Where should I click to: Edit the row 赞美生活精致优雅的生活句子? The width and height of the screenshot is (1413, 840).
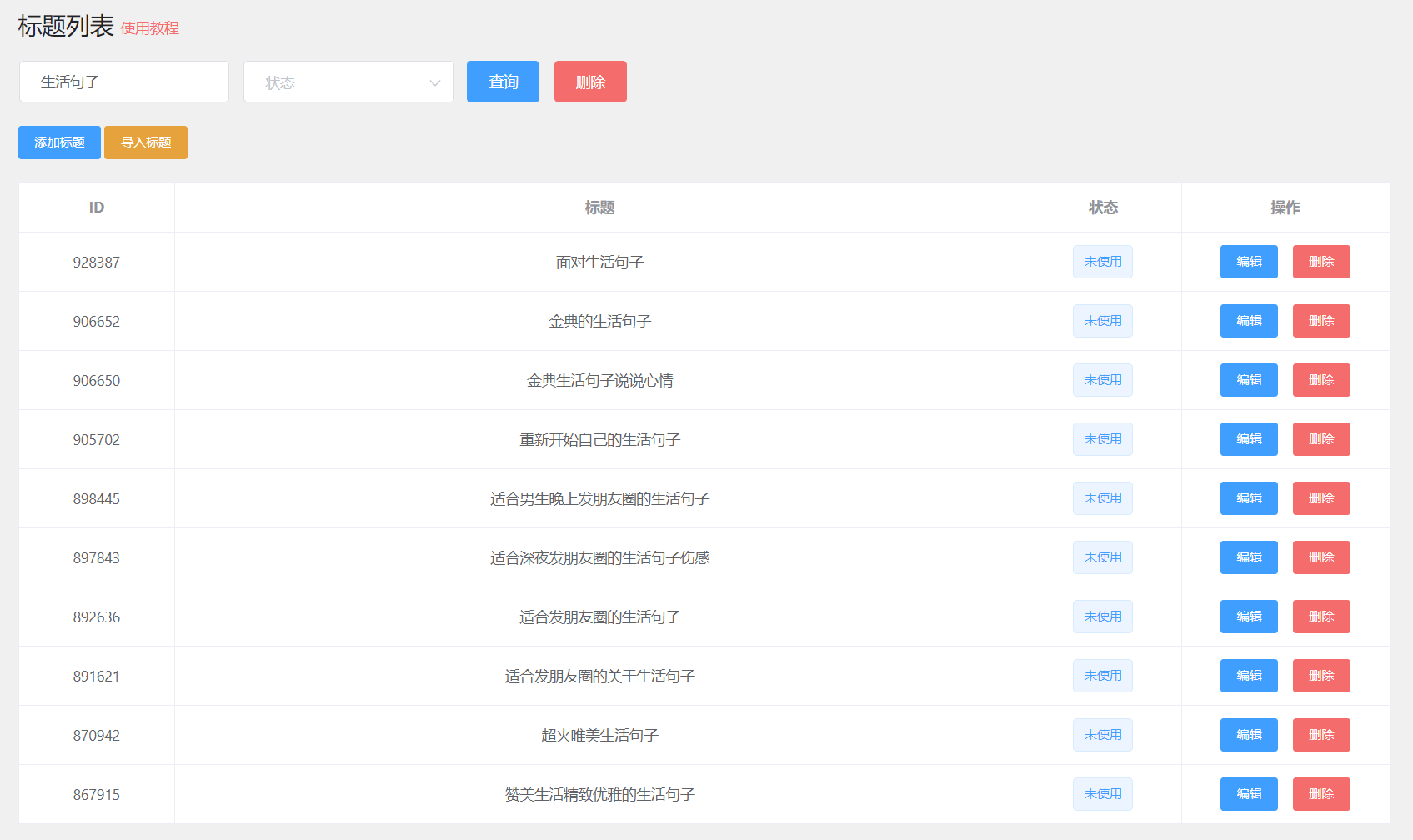pyautogui.click(x=1249, y=794)
